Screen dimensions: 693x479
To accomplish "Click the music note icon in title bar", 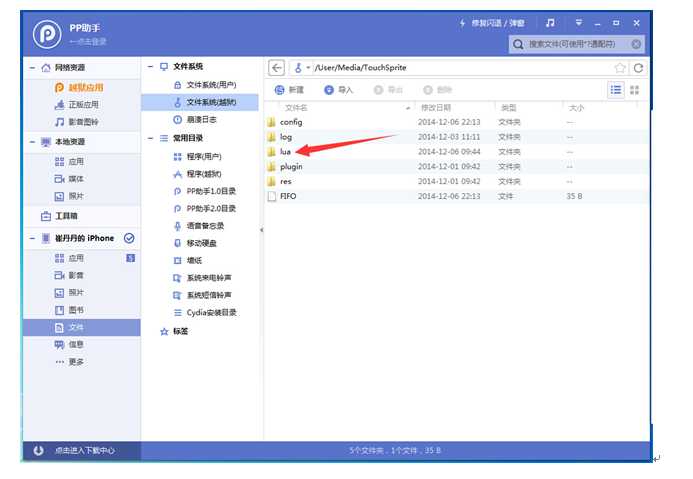I will [550, 23].
